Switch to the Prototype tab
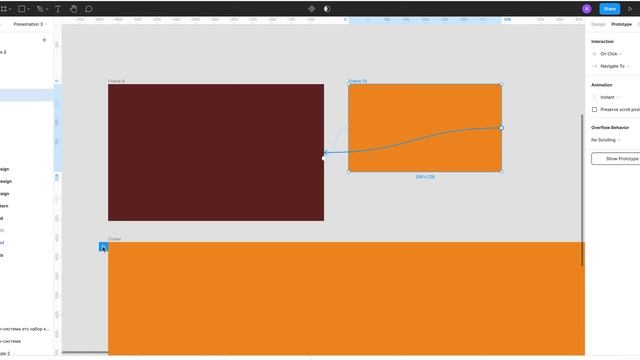Viewport: 640px width, 360px height. pyautogui.click(x=621, y=24)
